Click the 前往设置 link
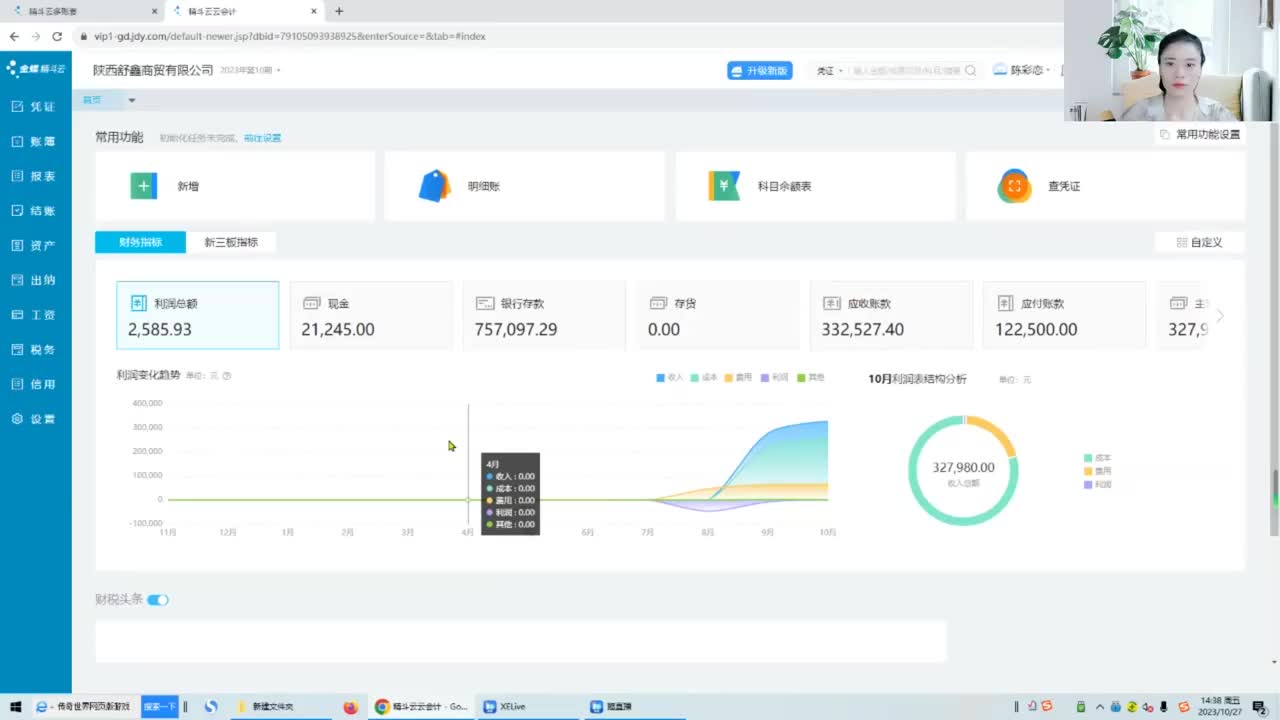This screenshot has width=1280, height=720. [262, 138]
